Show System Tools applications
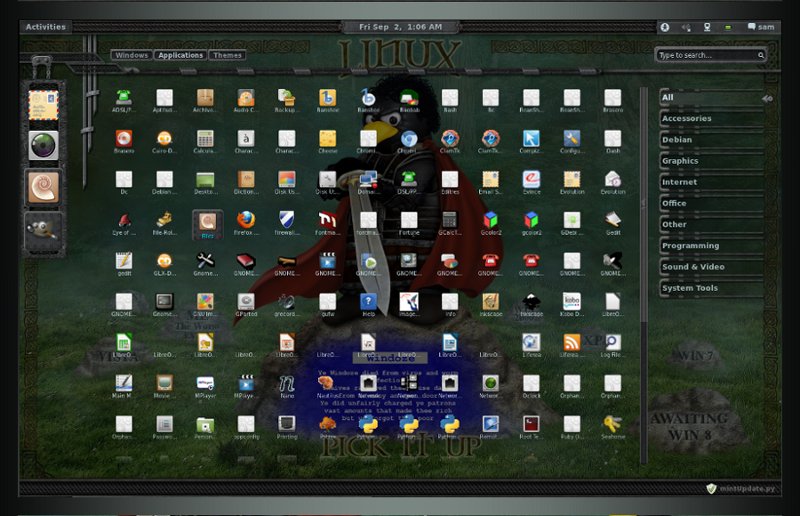The image size is (800, 516). coord(712,288)
